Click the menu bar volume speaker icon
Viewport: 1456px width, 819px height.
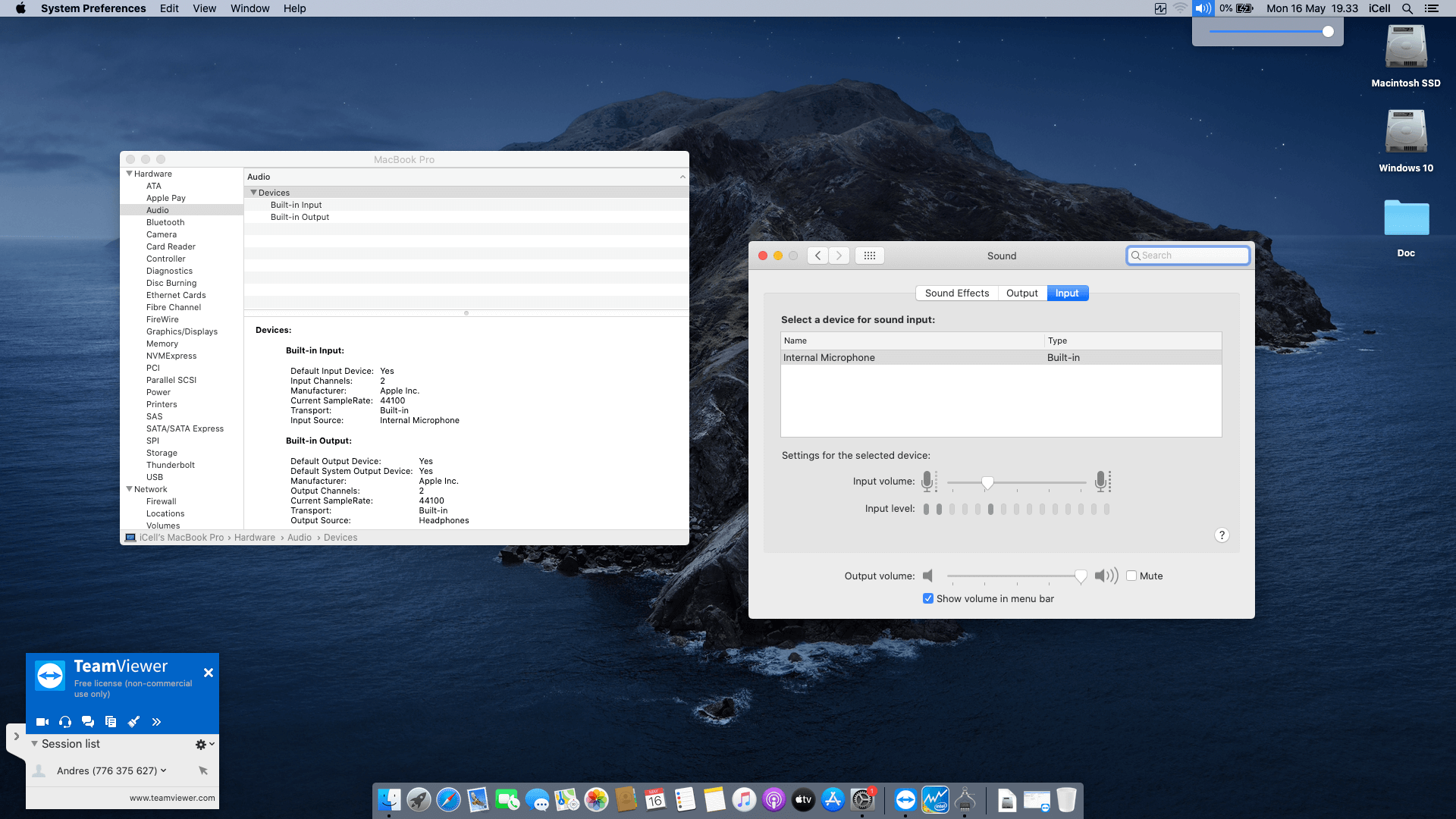[1203, 8]
